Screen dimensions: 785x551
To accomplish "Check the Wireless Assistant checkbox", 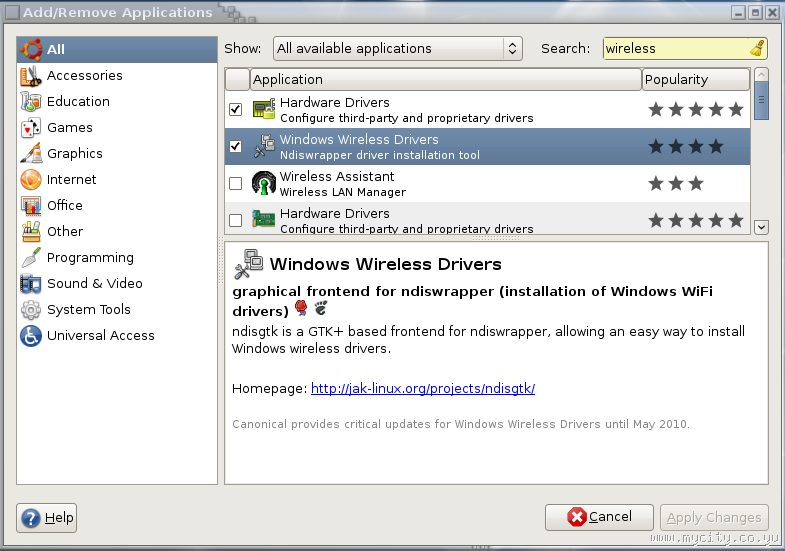I will [235, 183].
